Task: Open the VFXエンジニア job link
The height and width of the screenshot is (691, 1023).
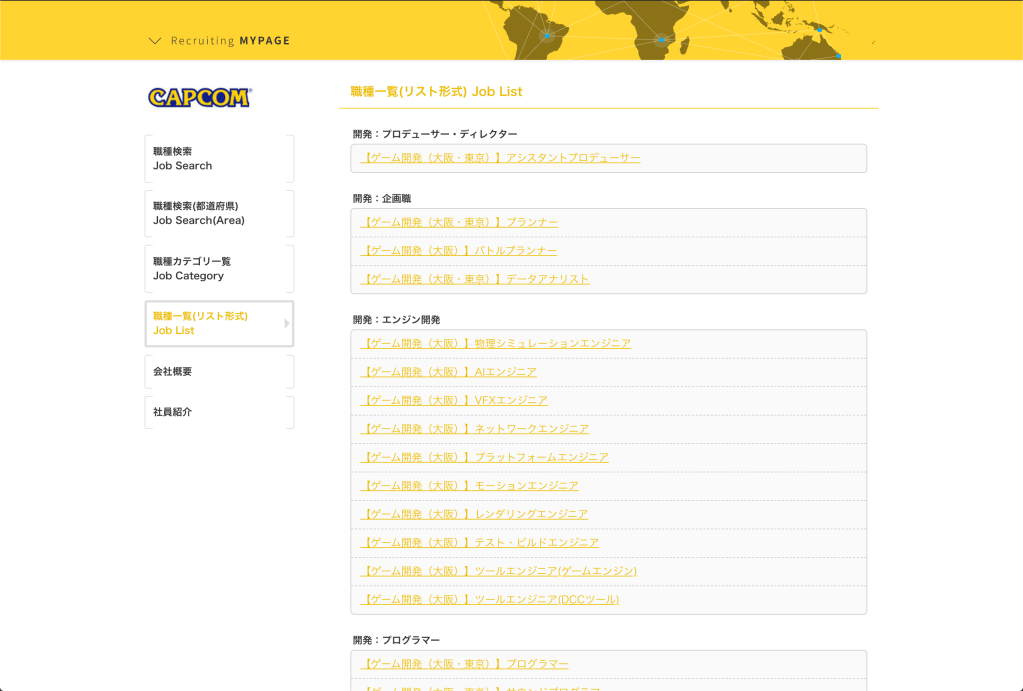Action: tap(454, 400)
